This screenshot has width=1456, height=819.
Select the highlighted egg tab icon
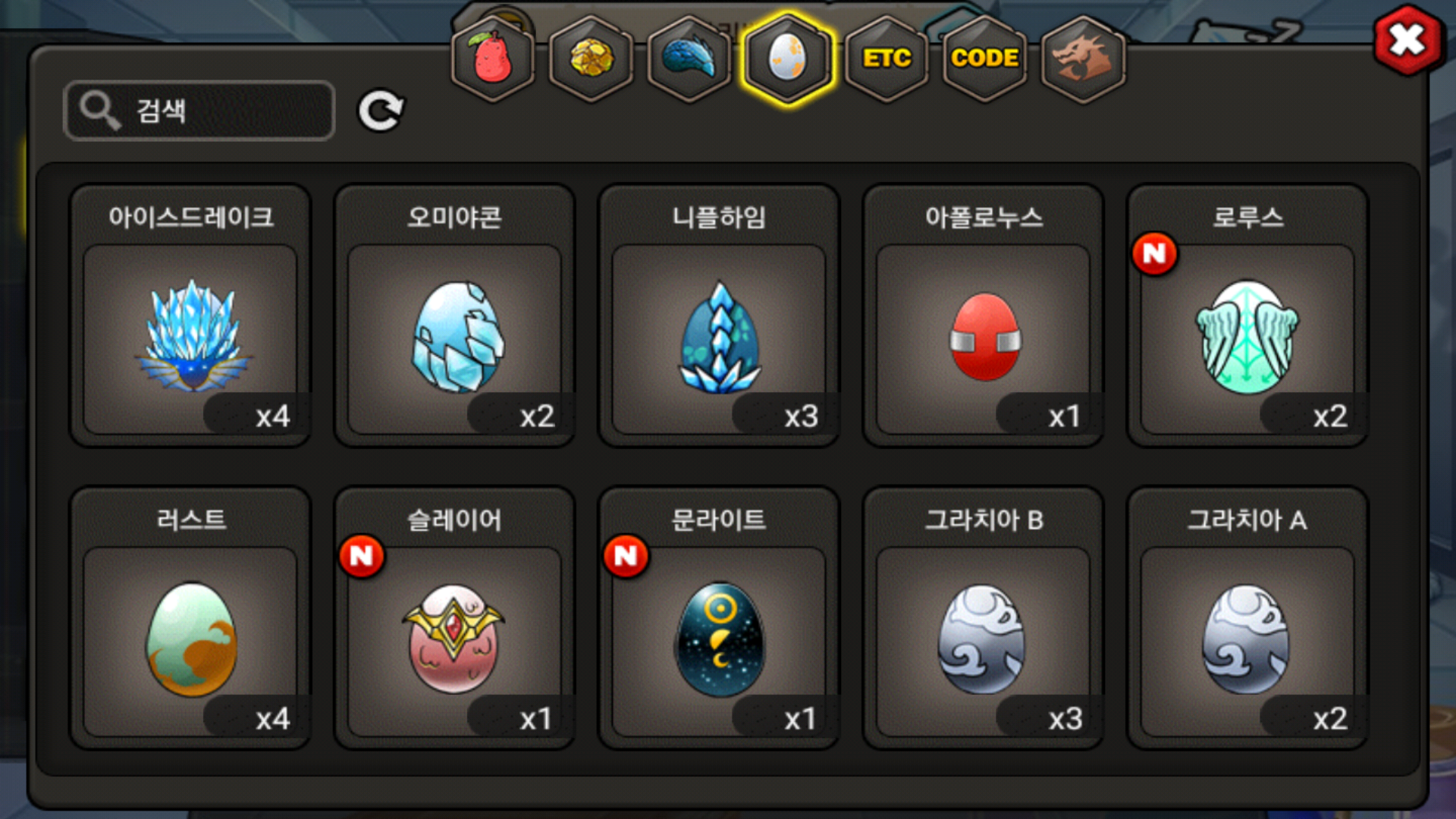click(x=788, y=58)
